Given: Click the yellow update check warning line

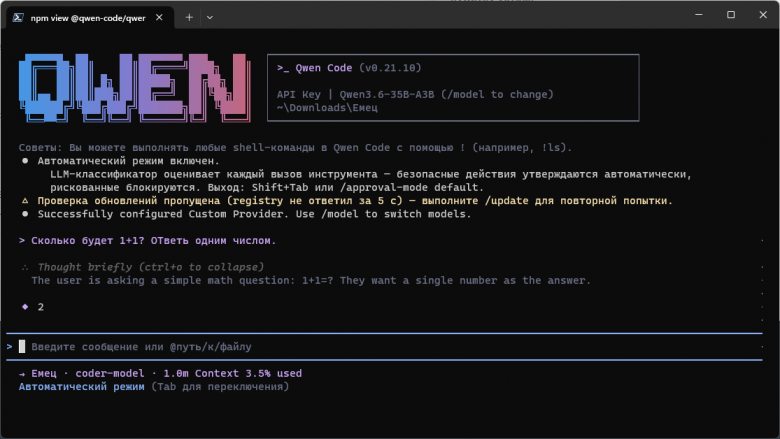Looking at the screenshot, I should 355,201.
